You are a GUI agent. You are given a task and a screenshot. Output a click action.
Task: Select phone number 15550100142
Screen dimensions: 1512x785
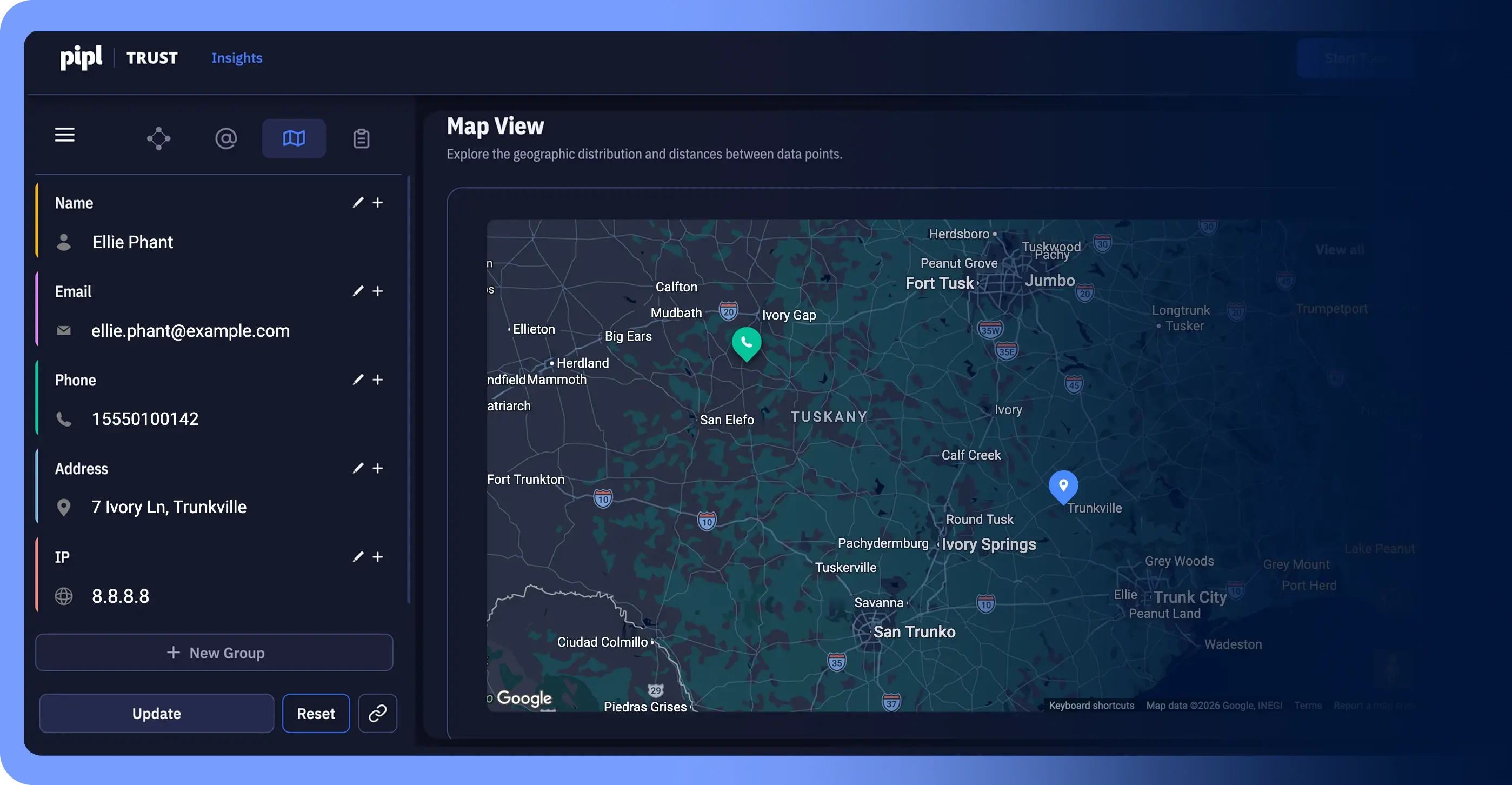pyautogui.click(x=145, y=419)
